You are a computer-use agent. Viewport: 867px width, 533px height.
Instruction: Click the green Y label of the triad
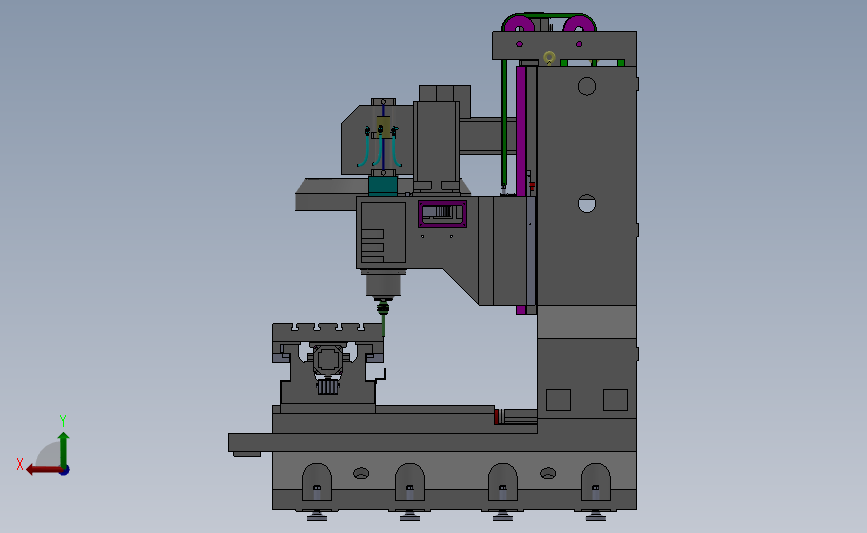pos(63,421)
